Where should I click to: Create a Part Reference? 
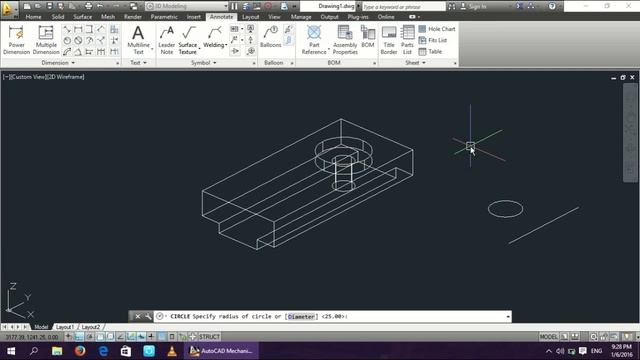(314, 40)
